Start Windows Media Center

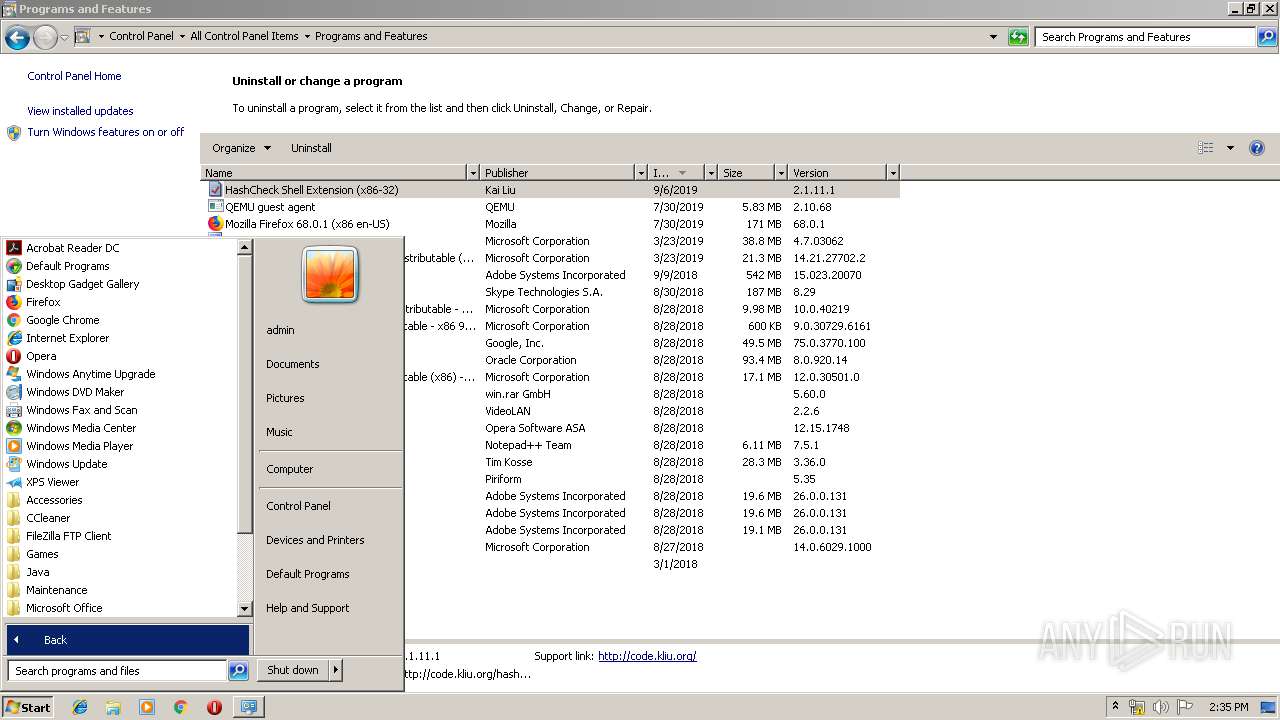(80, 428)
